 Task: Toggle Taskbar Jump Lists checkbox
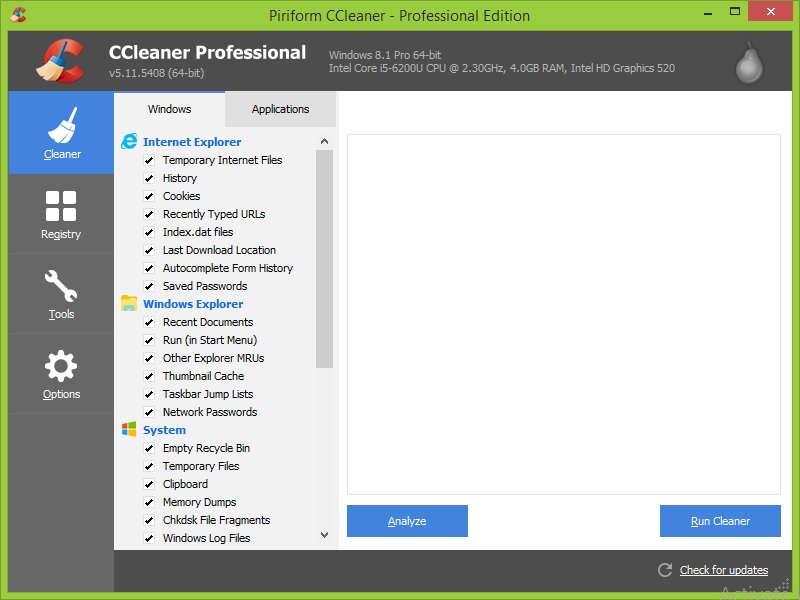coord(149,394)
